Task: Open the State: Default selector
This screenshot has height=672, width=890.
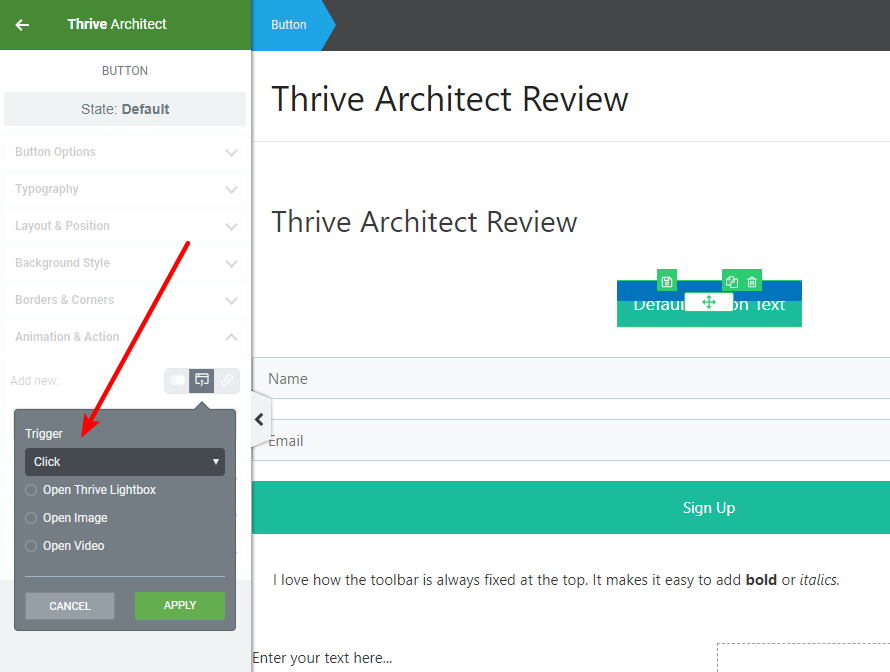Action: click(x=125, y=109)
